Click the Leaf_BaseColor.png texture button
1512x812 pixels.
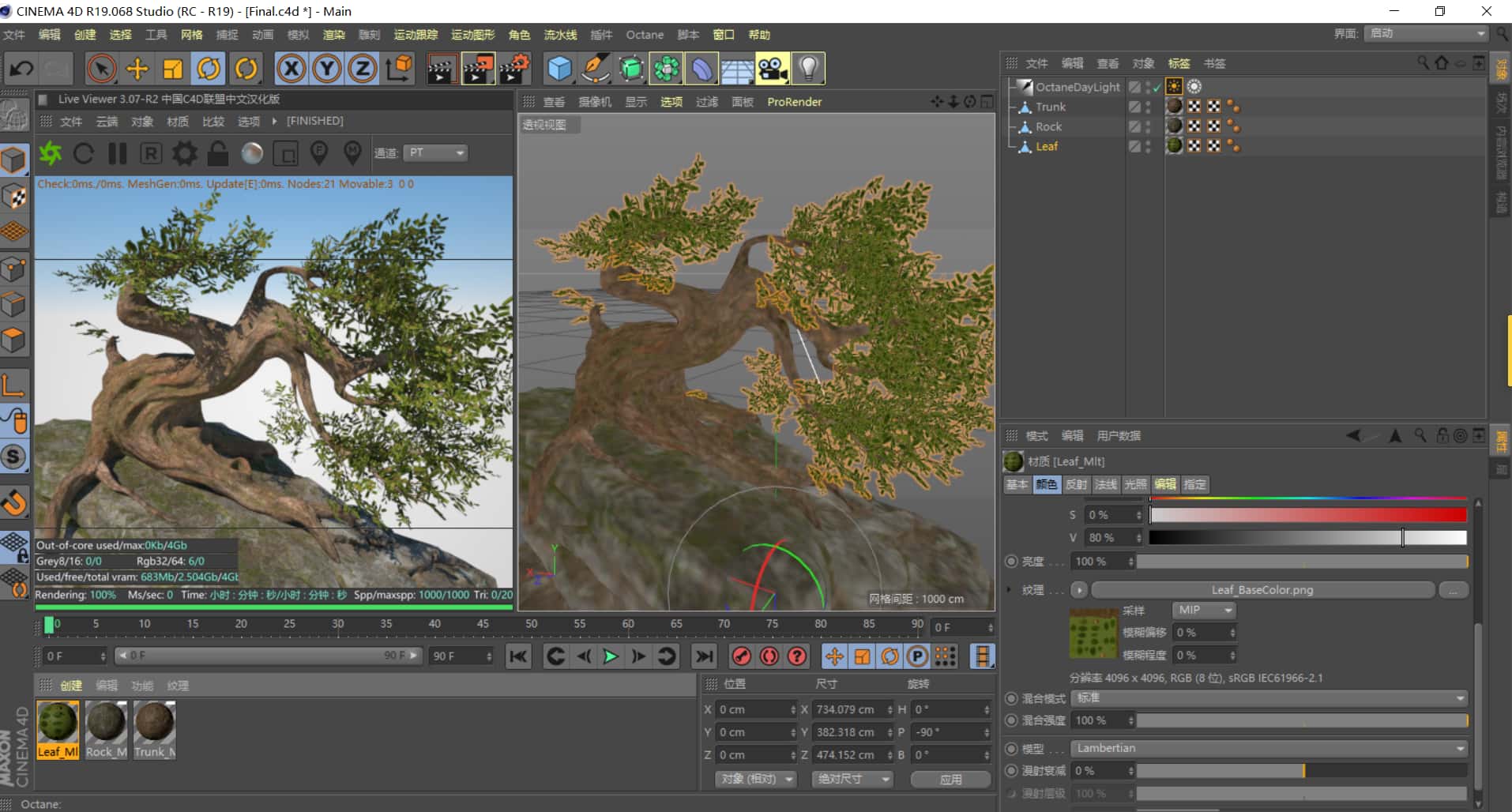pos(1262,590)
